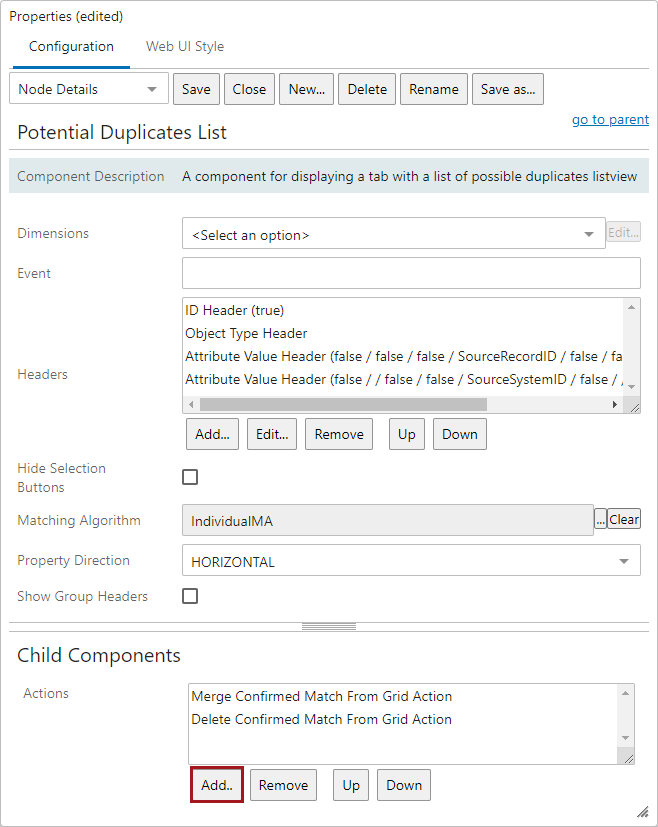Viewport: 658px width, 827px height.
Task: Expand the Dimensions select option dropdown
Action: (393, 234)
